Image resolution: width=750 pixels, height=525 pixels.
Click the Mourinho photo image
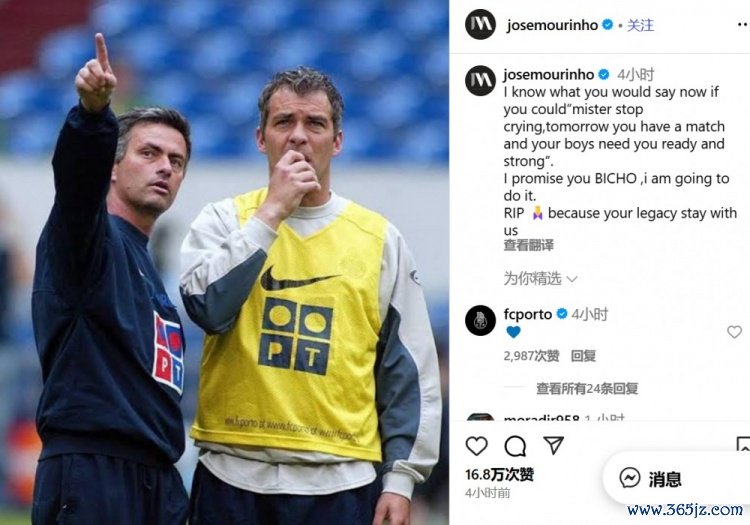tap(224, 262)
